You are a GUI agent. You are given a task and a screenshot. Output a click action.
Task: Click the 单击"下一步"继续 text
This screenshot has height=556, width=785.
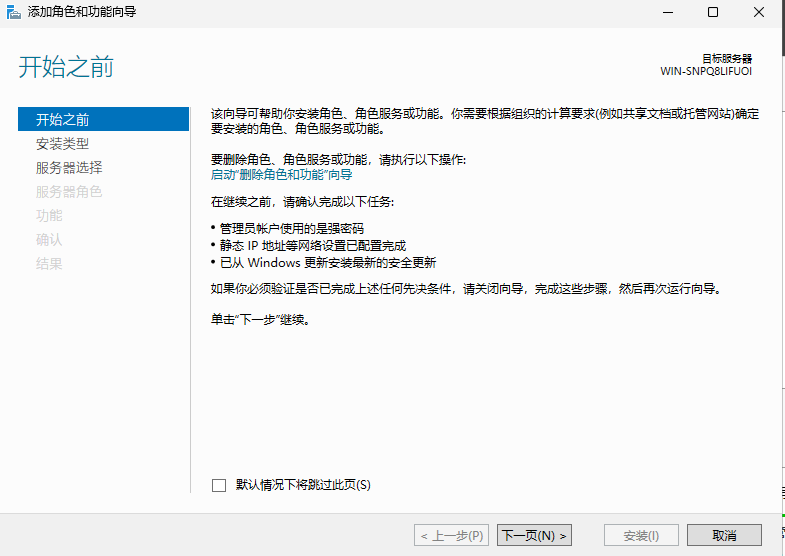[x=260, y=319]
